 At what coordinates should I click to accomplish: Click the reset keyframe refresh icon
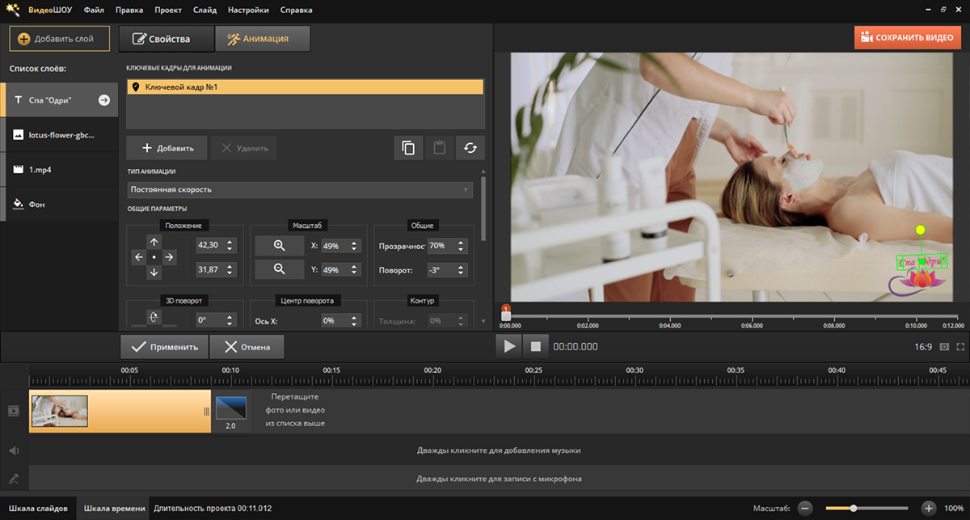pos(470,148)
